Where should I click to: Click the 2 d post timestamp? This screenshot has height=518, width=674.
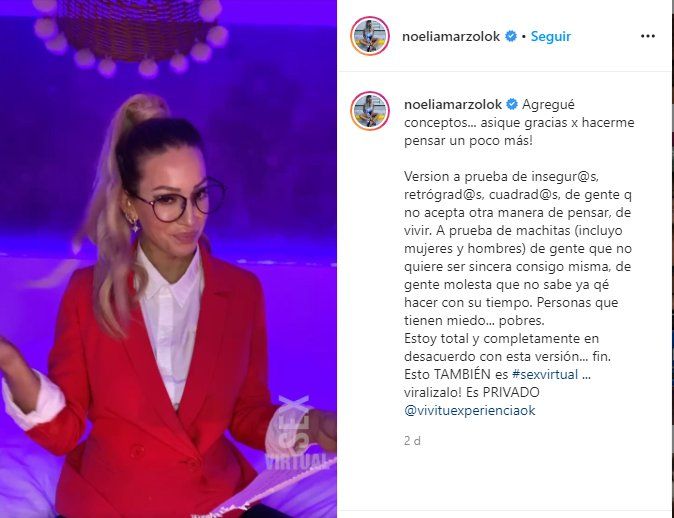(412, 441)
